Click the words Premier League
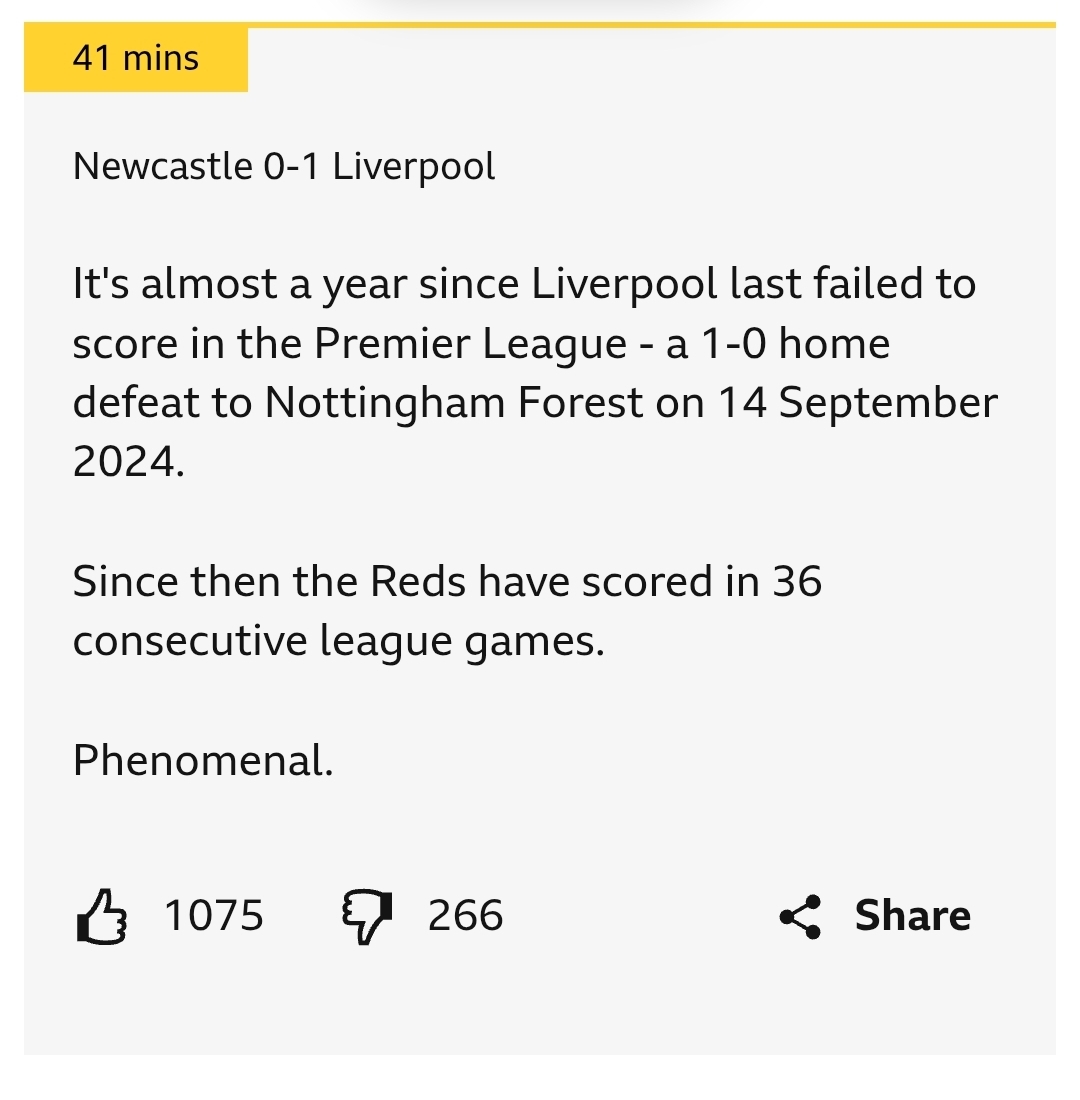Image resolution: width=1080 pixels, height=1100 pixels. point(470,344)
